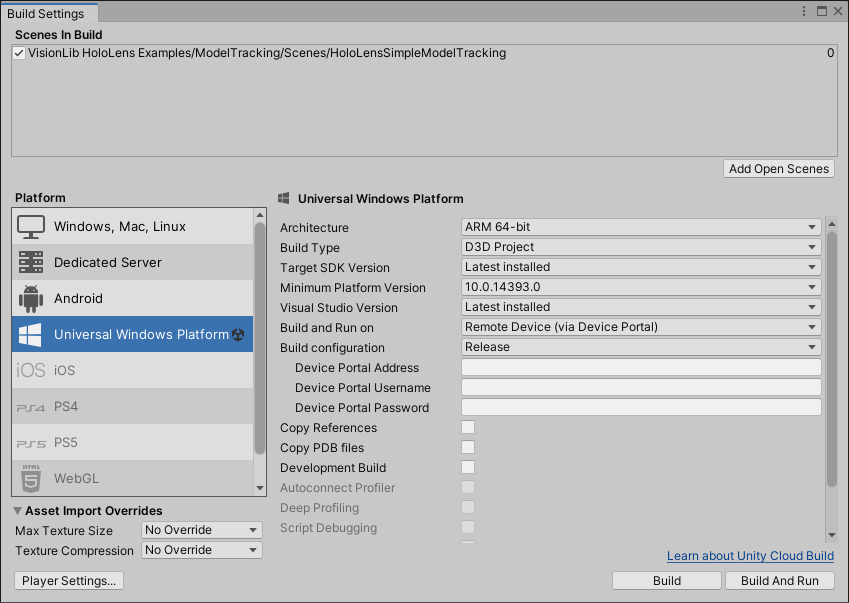Open the Learn about Unity Cloud Build link
This screenshot has width=849, height=603.
click(750, 556)
